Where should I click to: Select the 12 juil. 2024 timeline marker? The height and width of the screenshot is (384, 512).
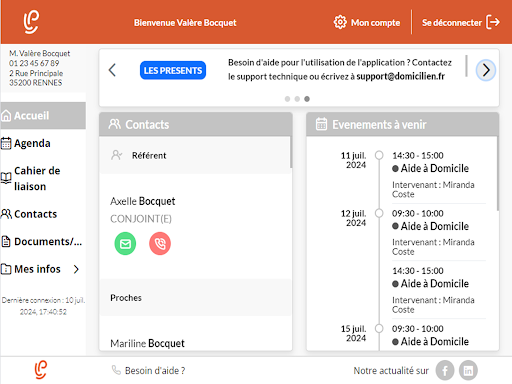tap(379, 213)
